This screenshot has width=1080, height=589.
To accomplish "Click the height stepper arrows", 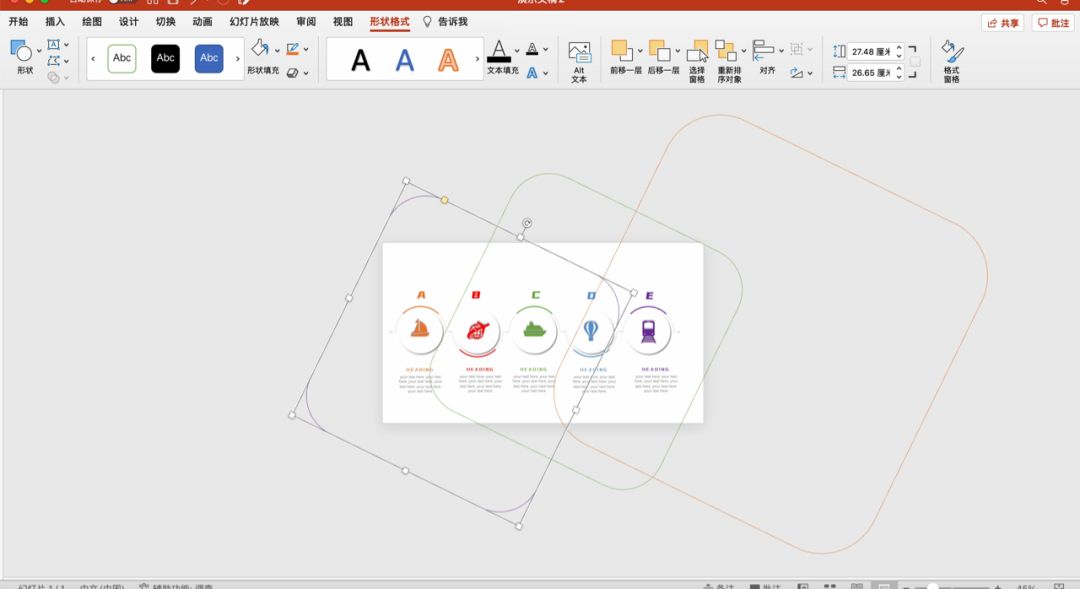I will point(899,52).
